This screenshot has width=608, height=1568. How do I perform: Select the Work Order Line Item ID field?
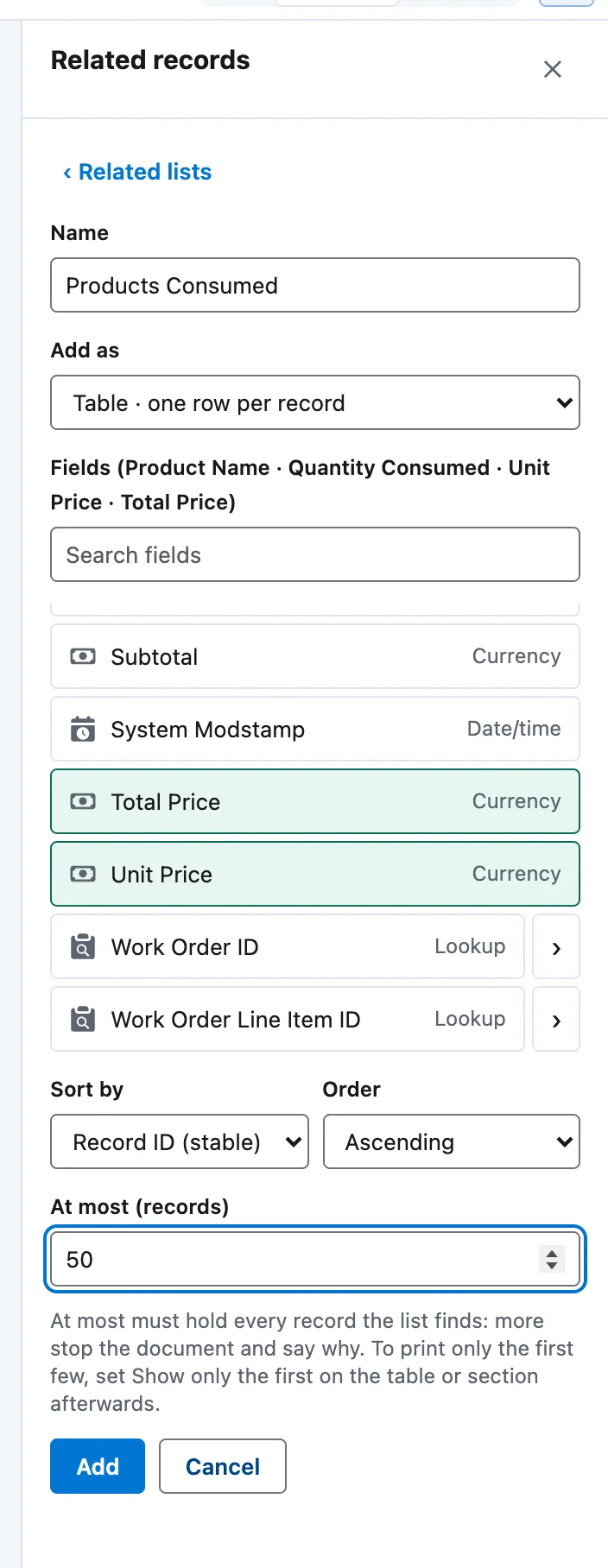click(288, 1019)
